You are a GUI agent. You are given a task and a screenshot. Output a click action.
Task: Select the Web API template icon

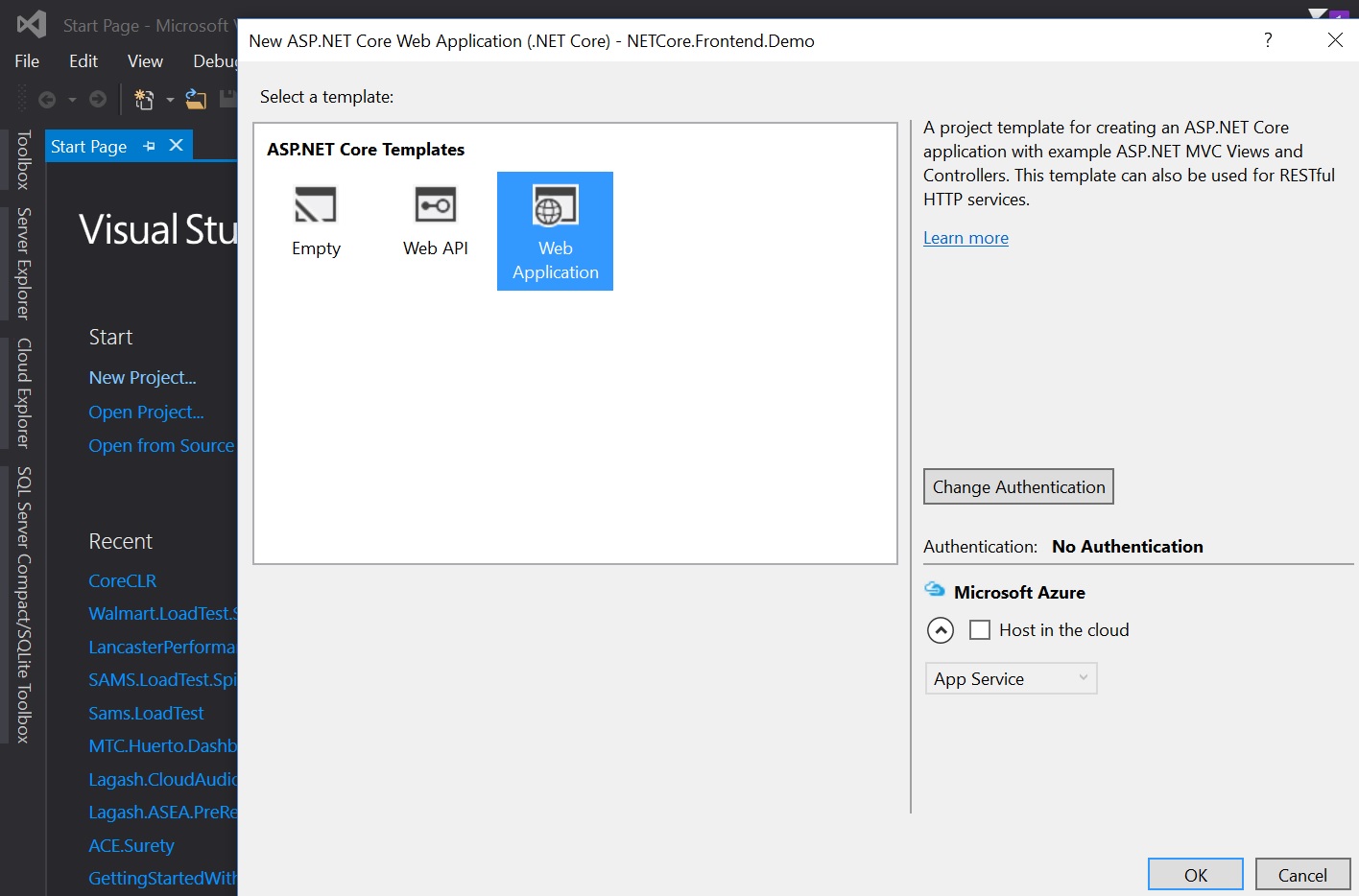(x=435, y=205)
